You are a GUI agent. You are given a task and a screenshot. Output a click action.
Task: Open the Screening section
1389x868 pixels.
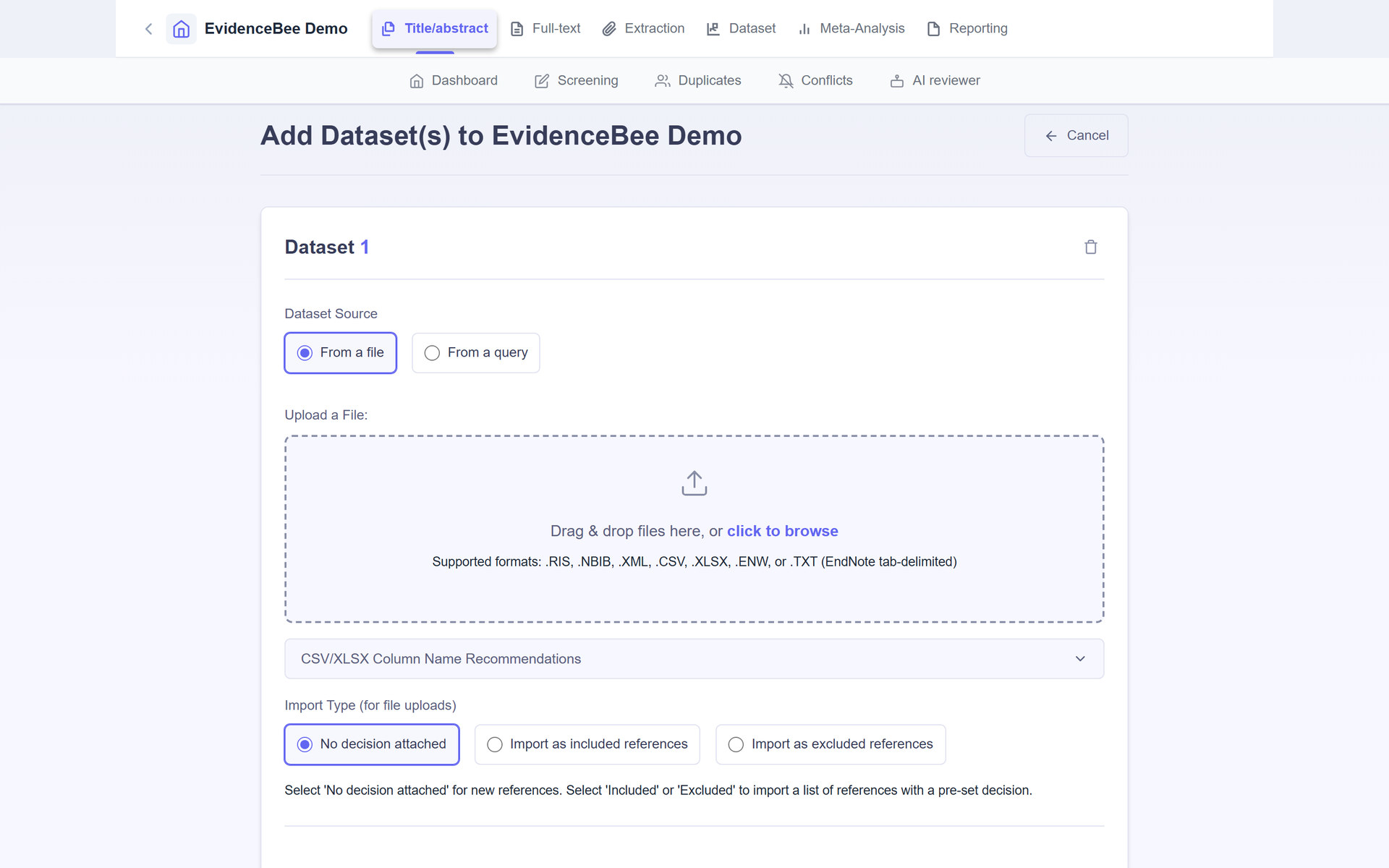click(x=577, y=81)
